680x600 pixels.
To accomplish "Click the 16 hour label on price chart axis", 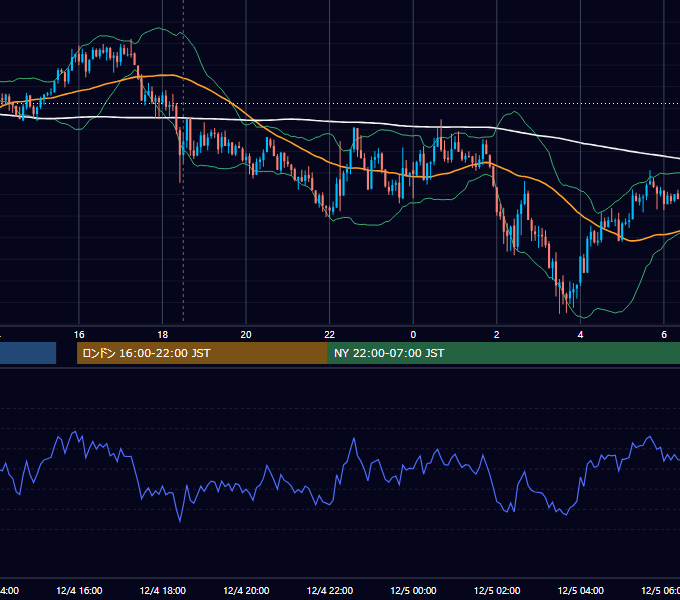I will point(79,335).
